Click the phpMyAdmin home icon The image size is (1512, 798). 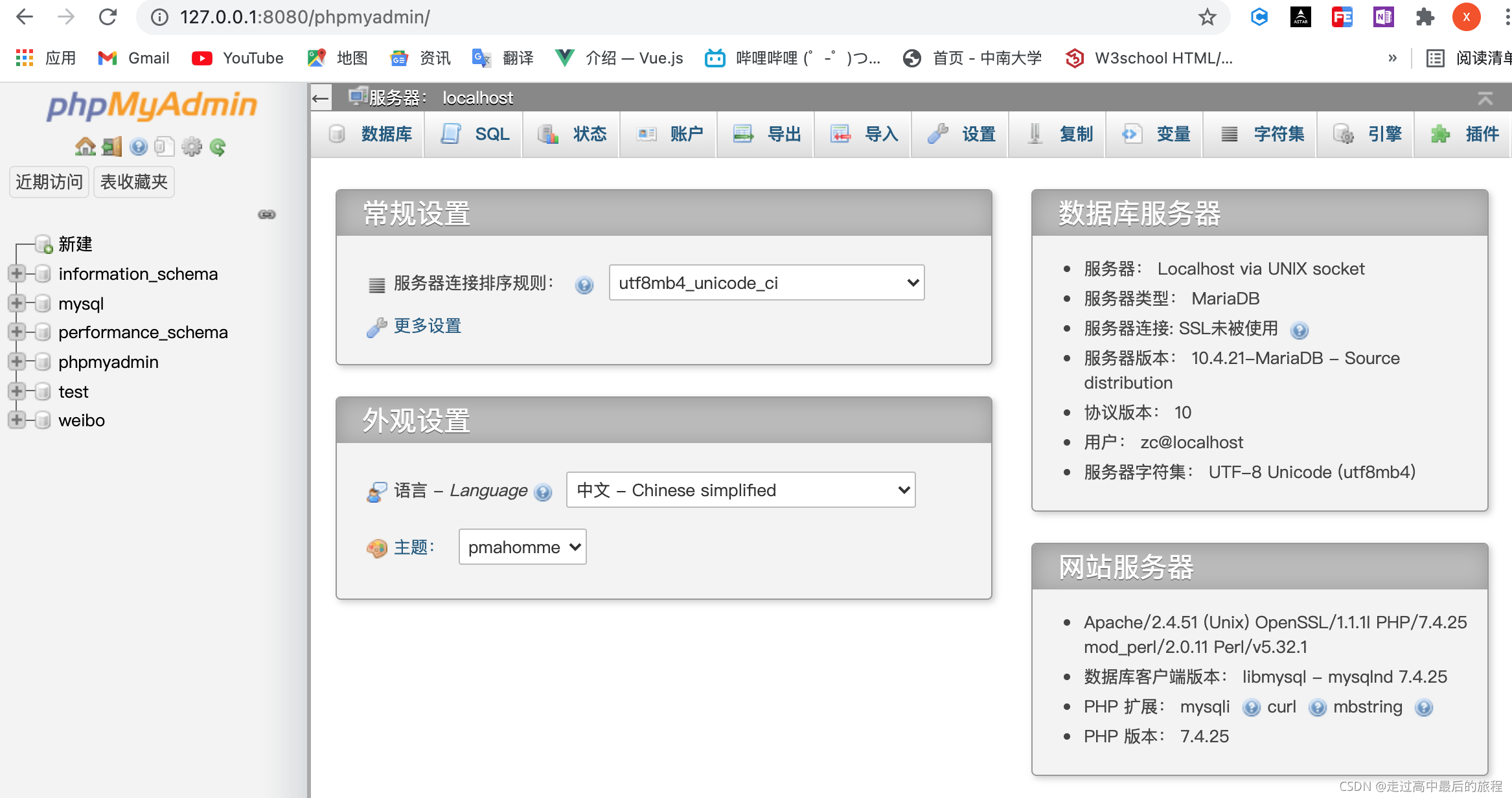pyautogui.click(x=85, y=147)
